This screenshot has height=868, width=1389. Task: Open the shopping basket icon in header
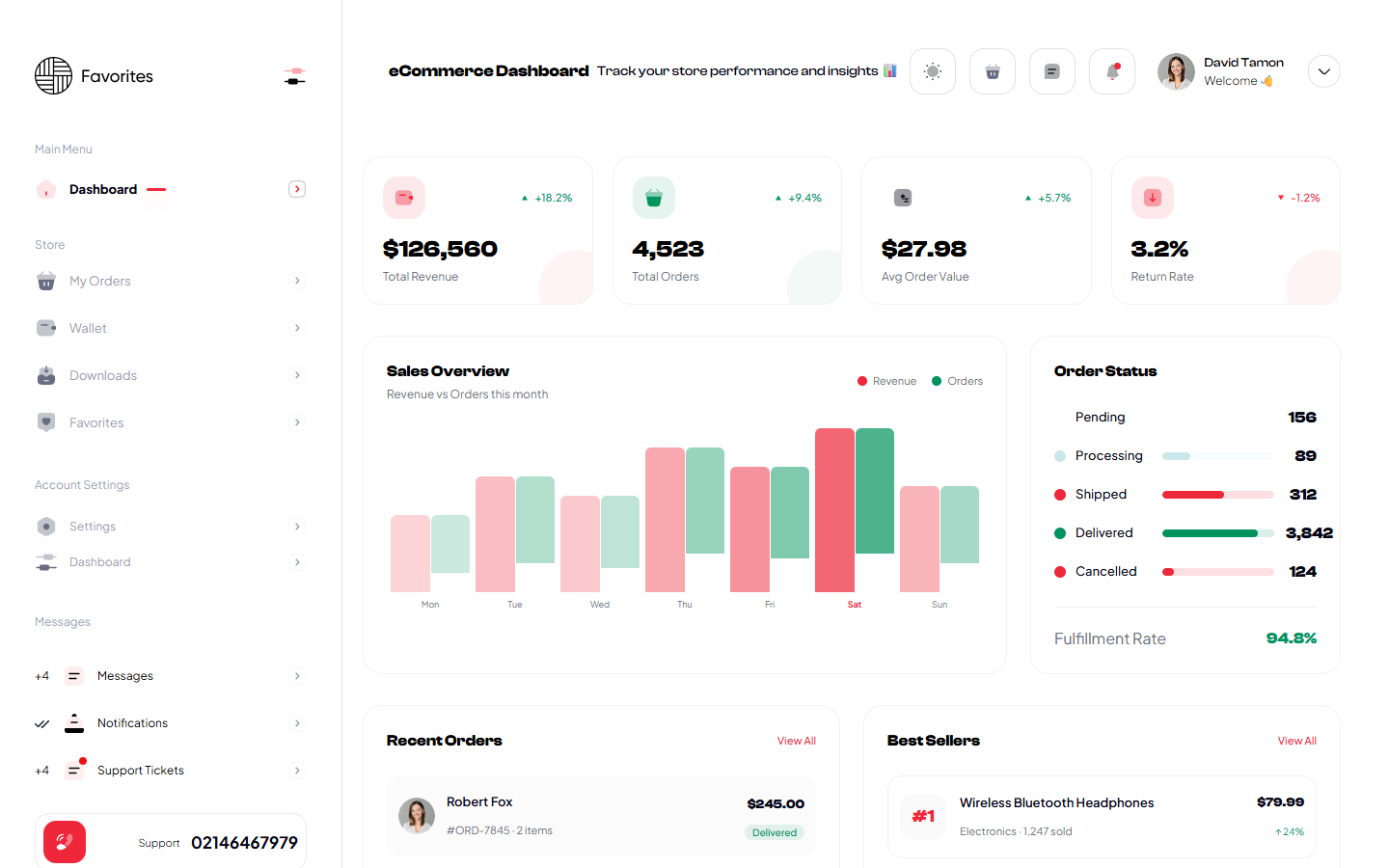pos(992,71)
